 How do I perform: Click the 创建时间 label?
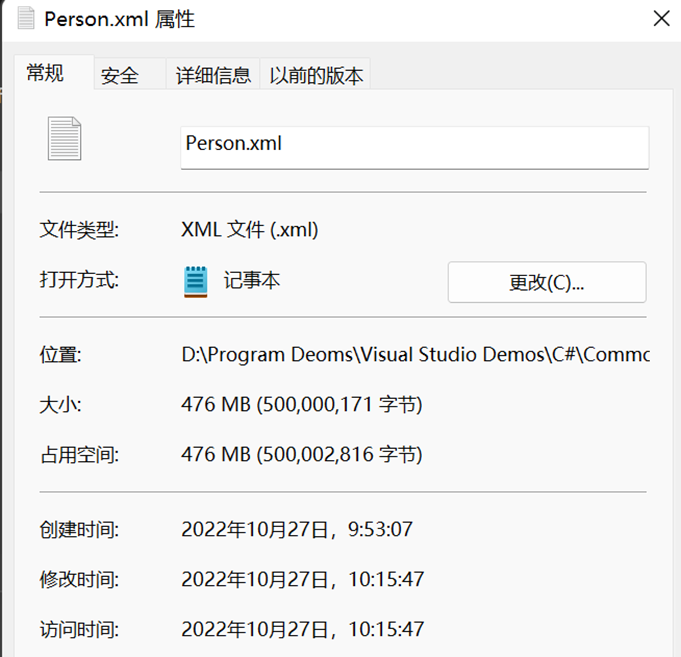tap(79, 530)
